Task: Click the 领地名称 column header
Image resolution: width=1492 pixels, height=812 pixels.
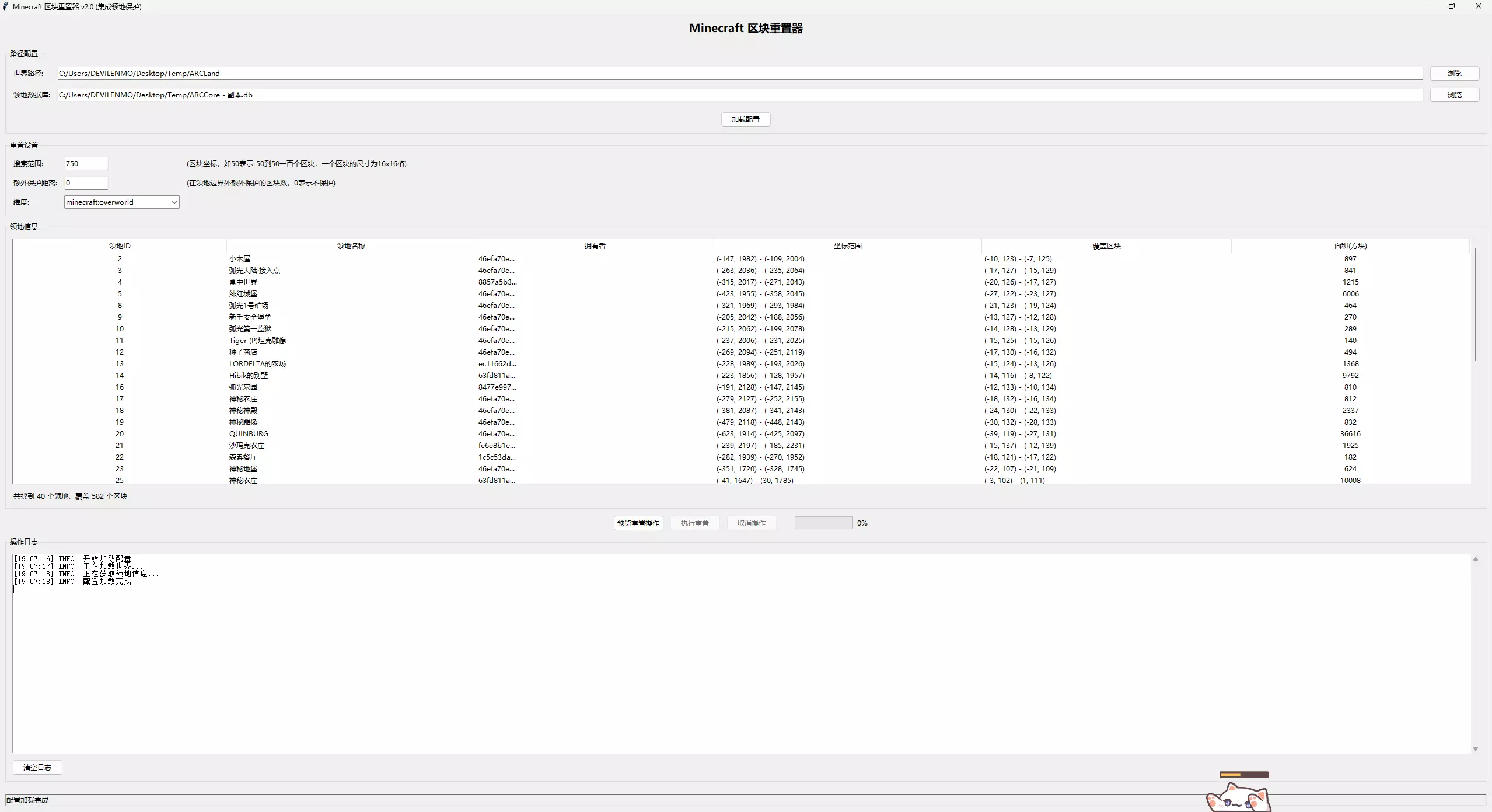Action: (351, 246)
